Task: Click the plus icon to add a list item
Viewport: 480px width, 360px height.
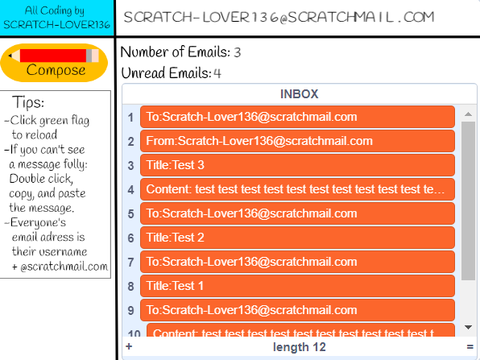Action: coord(129,347)
